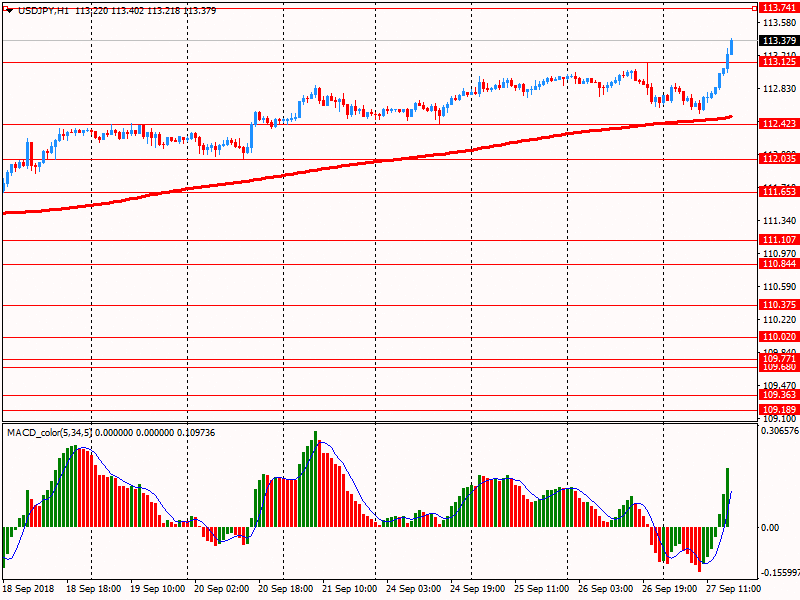Image resolution: width=800 pixels, height=600 pixels.
Task: Click the red 109.189 price level label
Action: click(x=779, y=410)
